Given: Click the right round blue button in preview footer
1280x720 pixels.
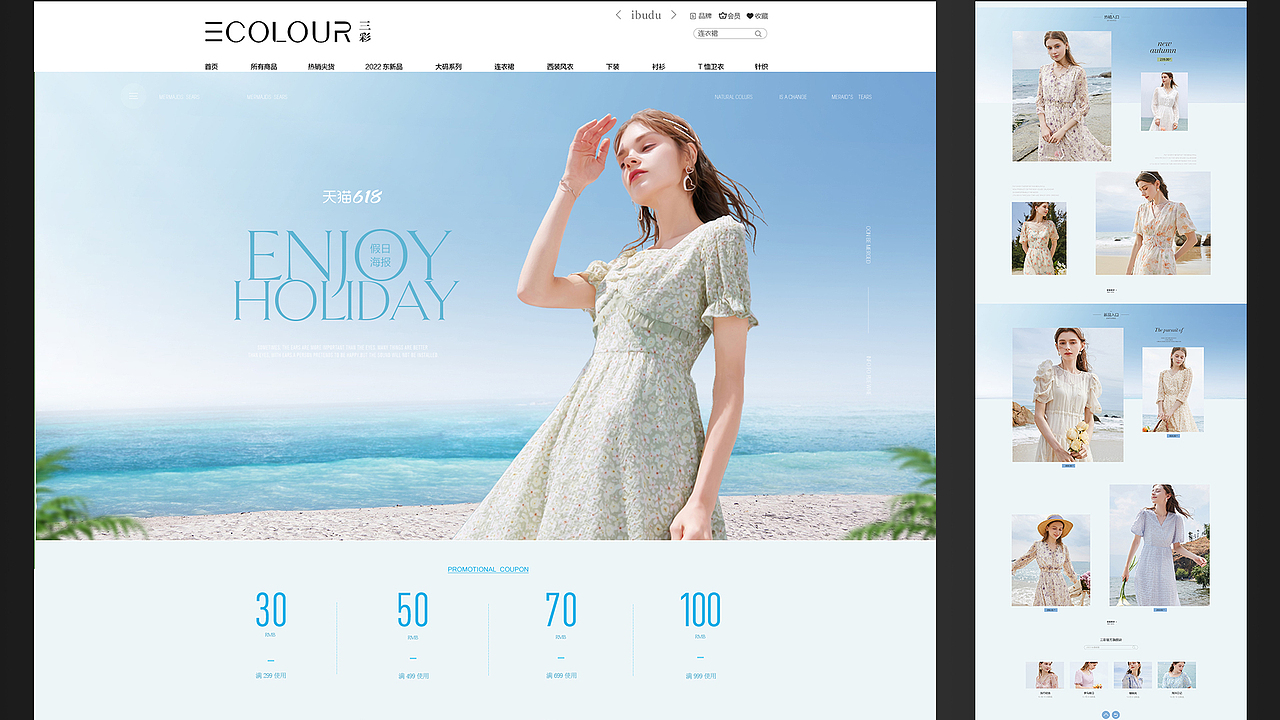Looking at the screenshot, I should (x=1116, y=715).
